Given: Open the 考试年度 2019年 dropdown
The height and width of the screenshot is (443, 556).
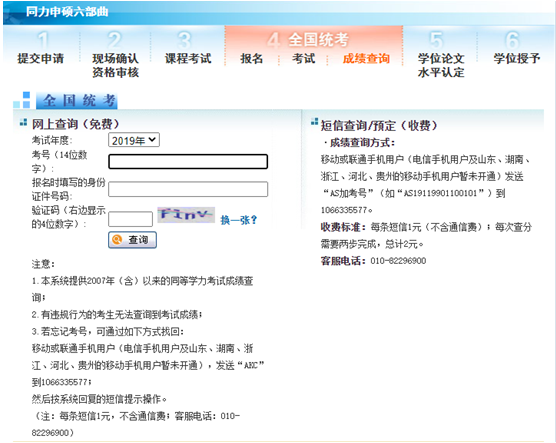Looking at the screenshot, I should [x=134, y=140].
